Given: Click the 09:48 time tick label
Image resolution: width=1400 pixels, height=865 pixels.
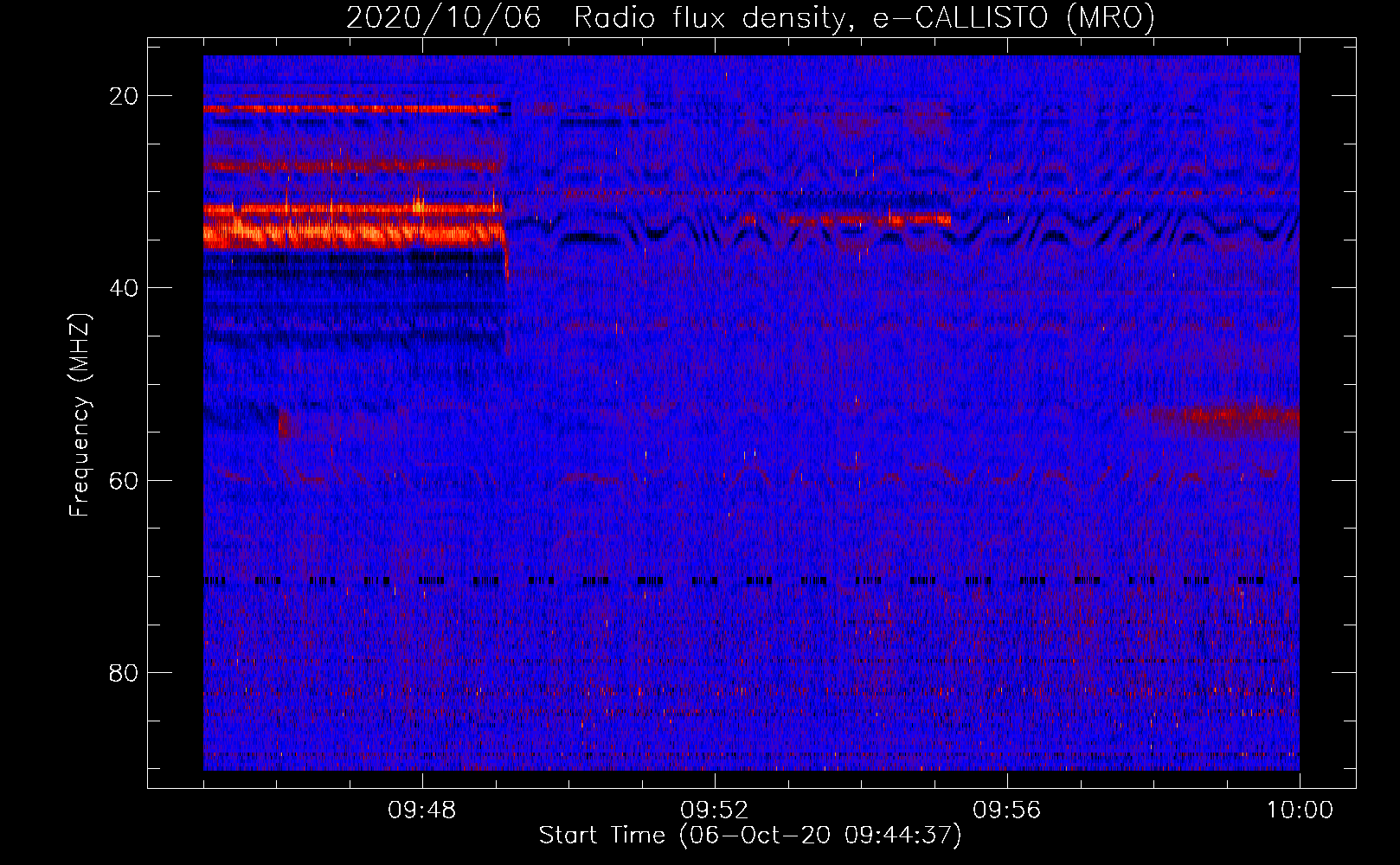Looking at the screenshot, I should pos(422,811).
